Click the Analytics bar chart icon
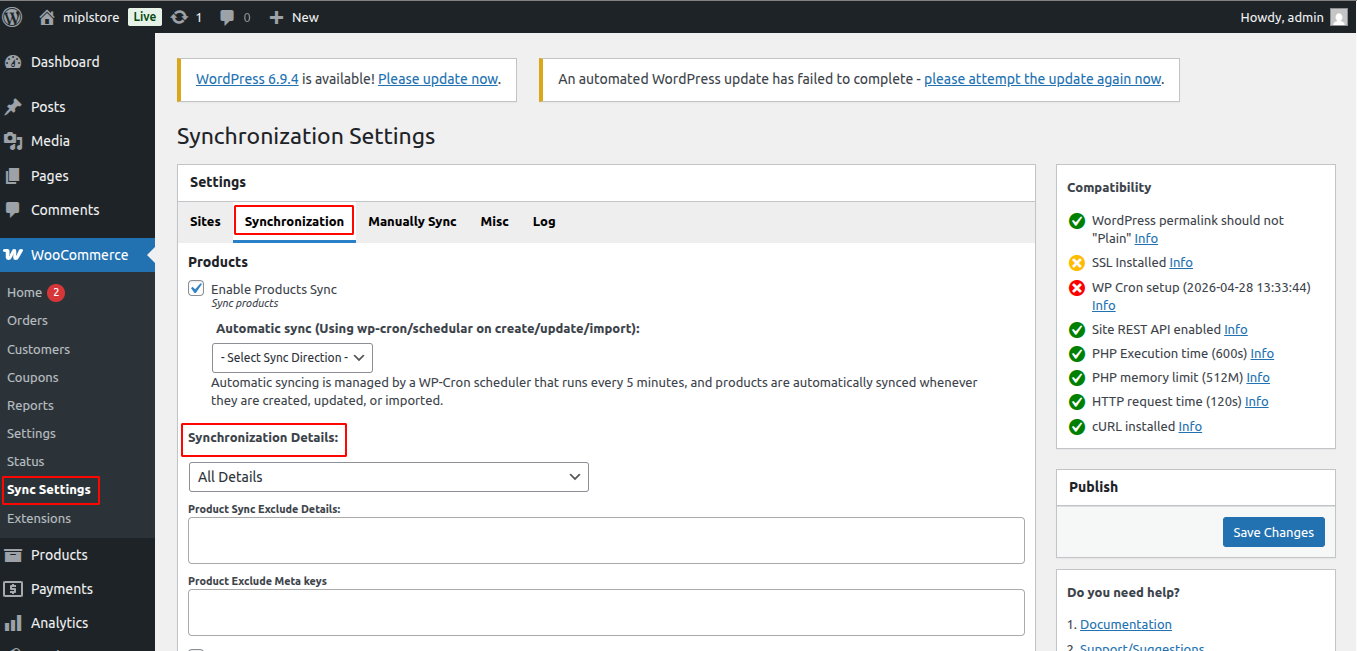 click(x=13, y=623)
